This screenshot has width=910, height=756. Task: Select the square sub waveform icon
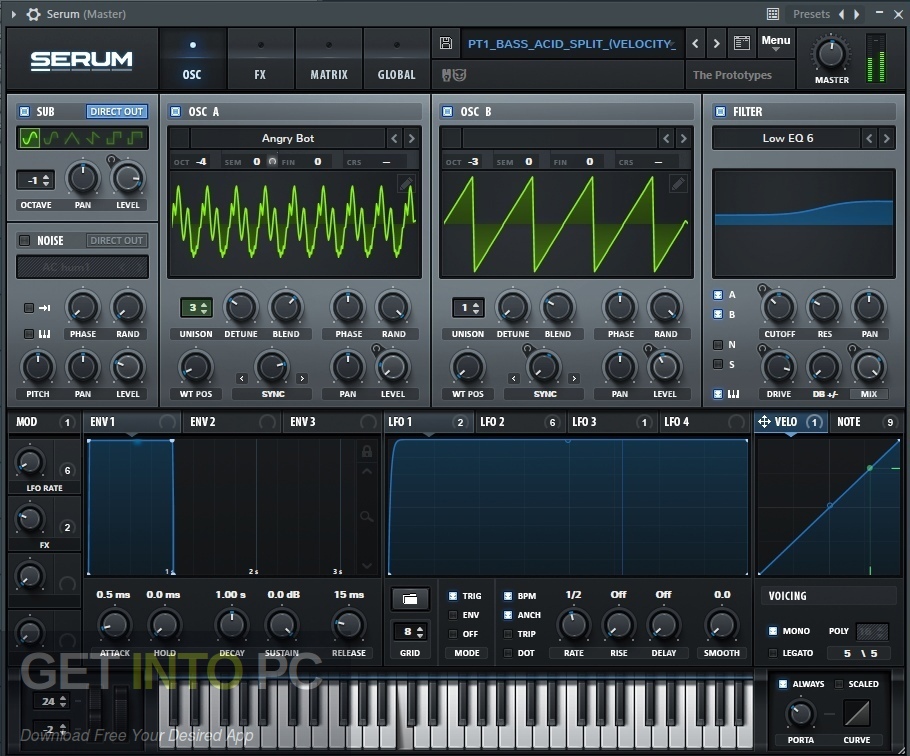(x=114, y=138)
